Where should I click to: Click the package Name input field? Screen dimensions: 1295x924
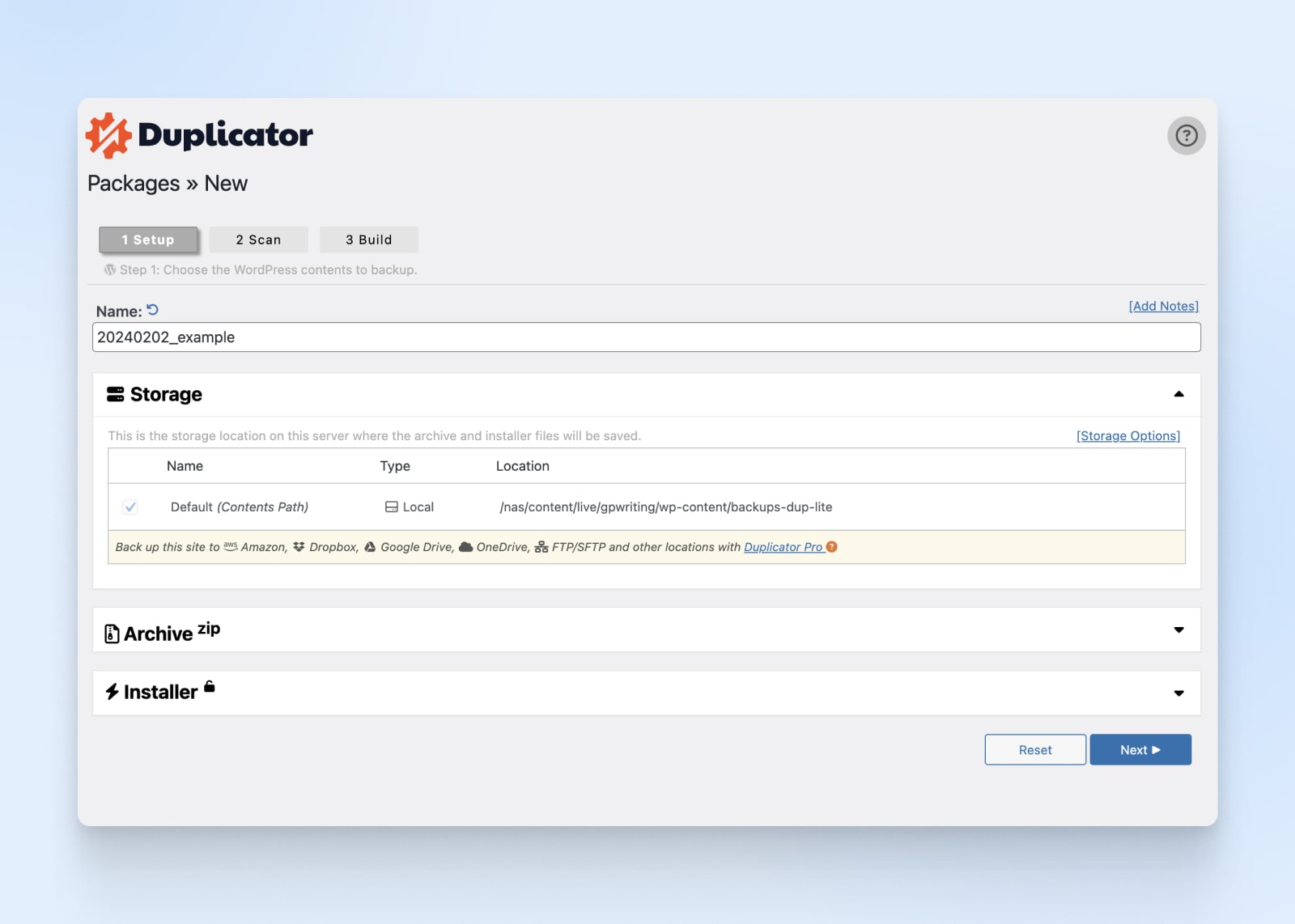tap(646, 337)
